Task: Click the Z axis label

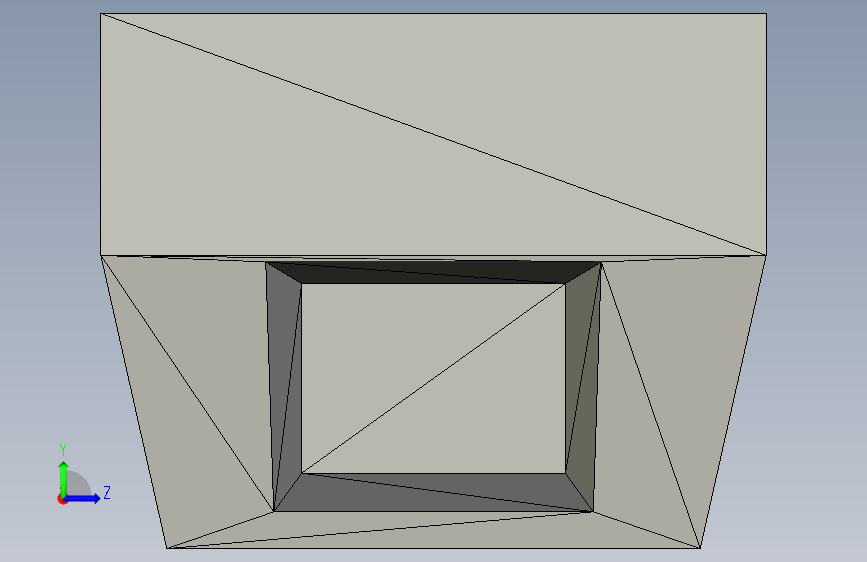Action: 107,492
